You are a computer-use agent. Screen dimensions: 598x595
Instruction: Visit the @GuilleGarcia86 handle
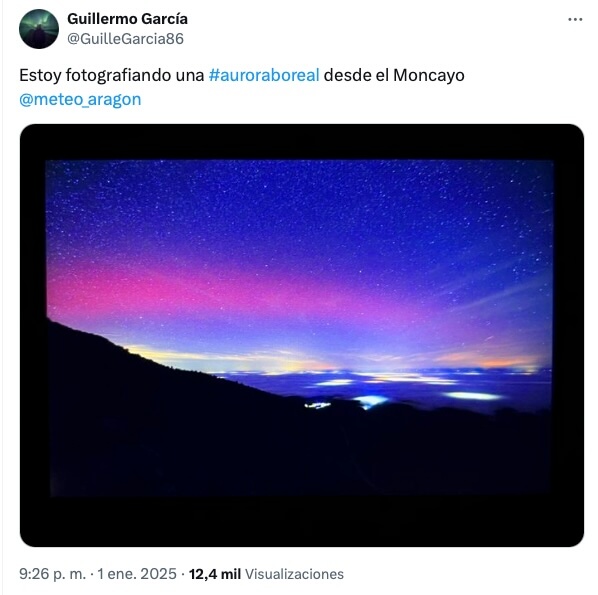pos(125,39)
